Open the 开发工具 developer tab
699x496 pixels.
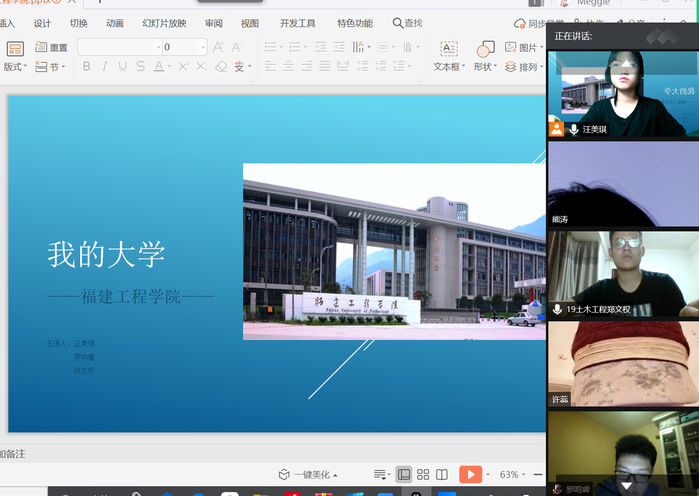pos(297,23)
